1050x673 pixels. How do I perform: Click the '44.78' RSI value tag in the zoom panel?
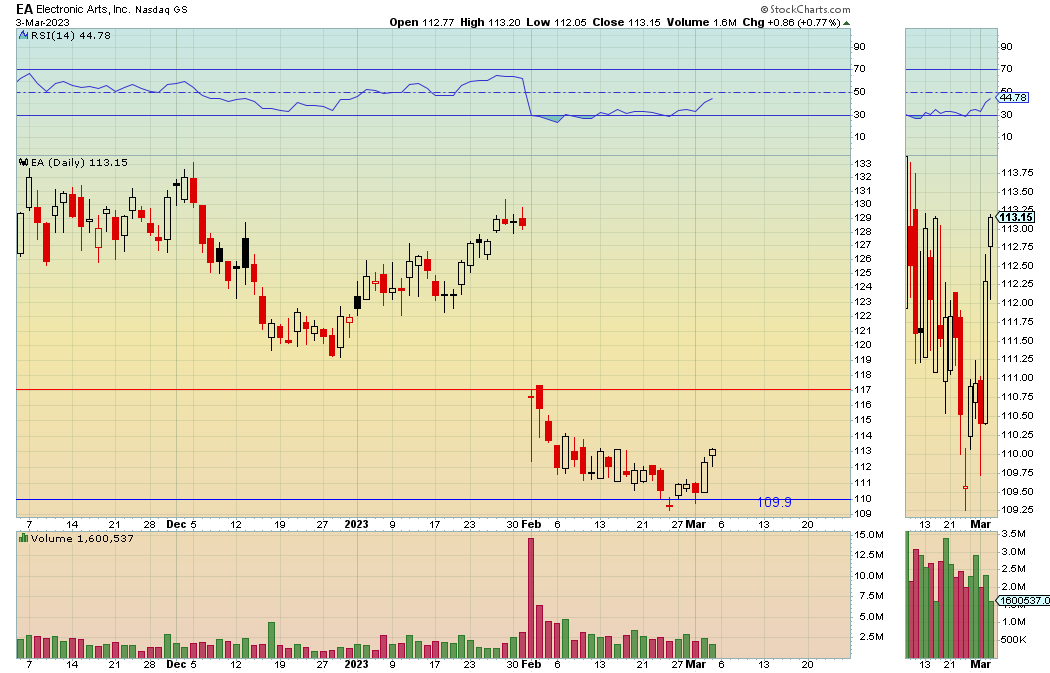[x=1012, y=97]
